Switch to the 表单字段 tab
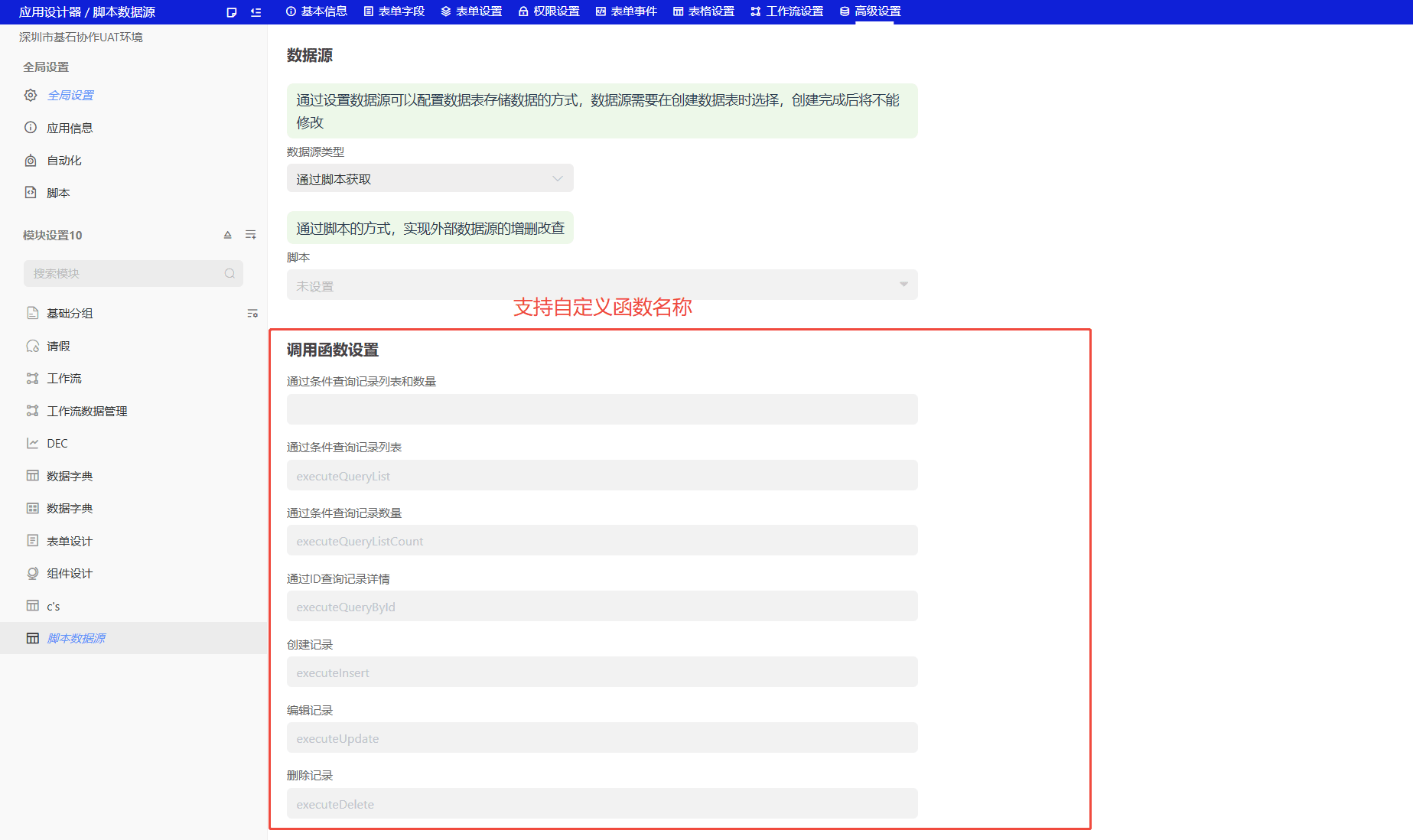Image resolution: width=1413 pixels, height=840 pixels. click(394, 11)
